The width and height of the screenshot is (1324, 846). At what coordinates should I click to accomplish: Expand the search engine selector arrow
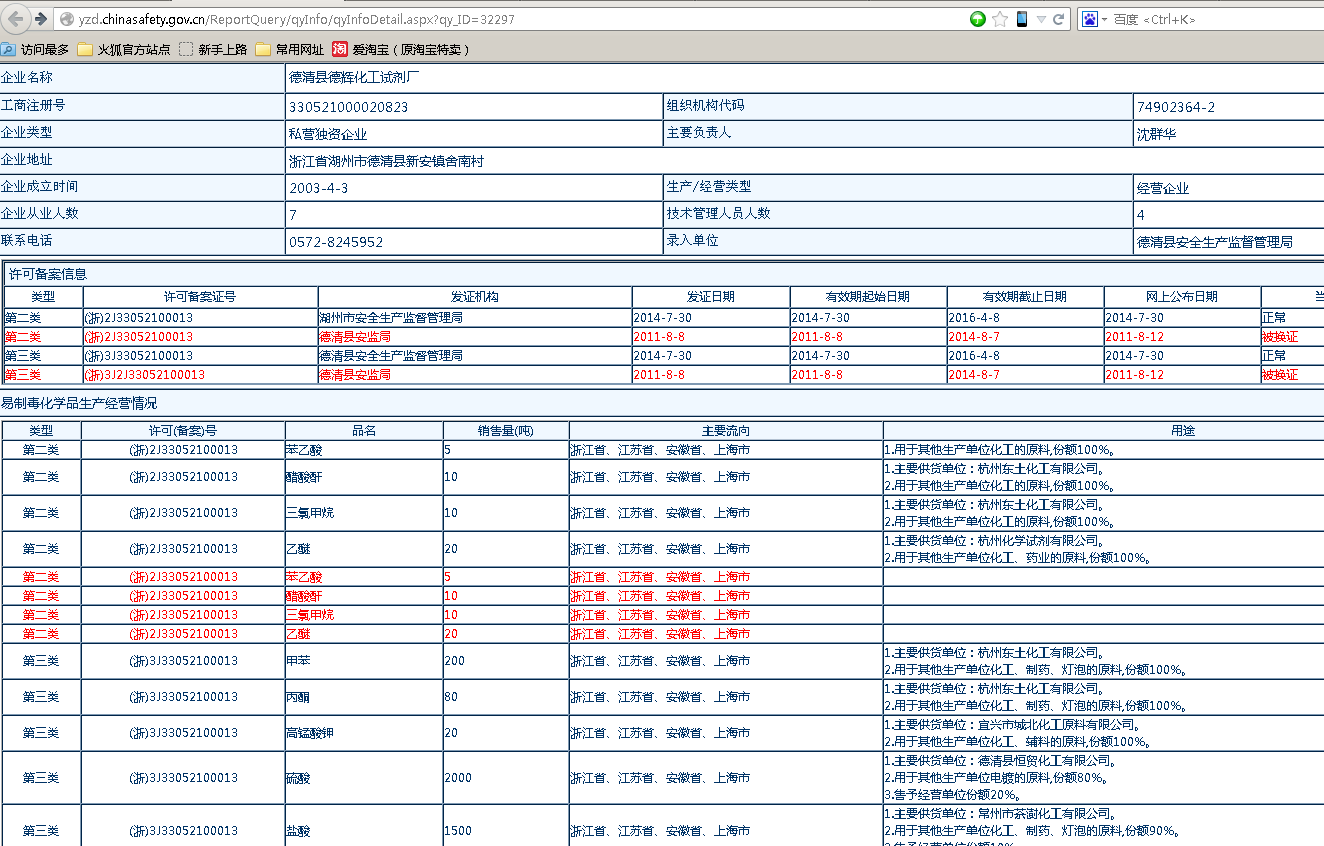[1104, 19]
